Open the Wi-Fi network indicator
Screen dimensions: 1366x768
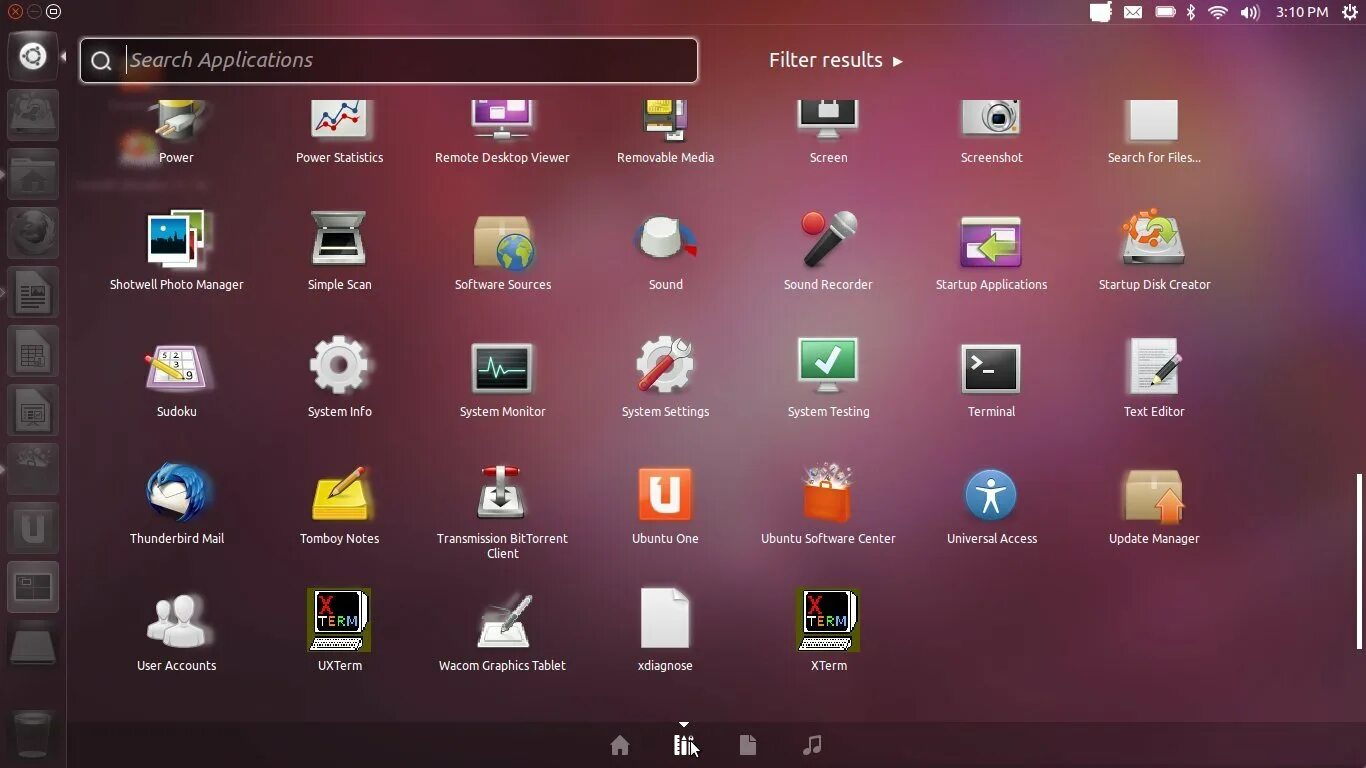tap(1218, 12)
